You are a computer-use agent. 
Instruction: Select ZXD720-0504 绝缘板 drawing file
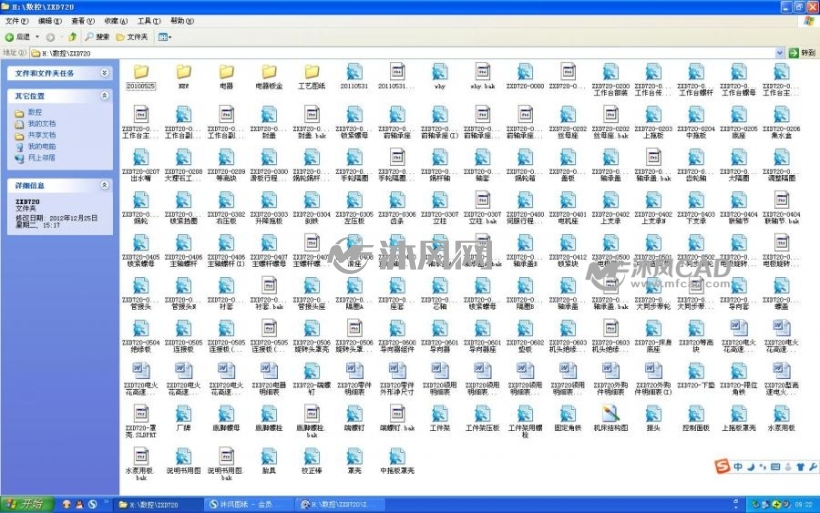tap(141, 337)
